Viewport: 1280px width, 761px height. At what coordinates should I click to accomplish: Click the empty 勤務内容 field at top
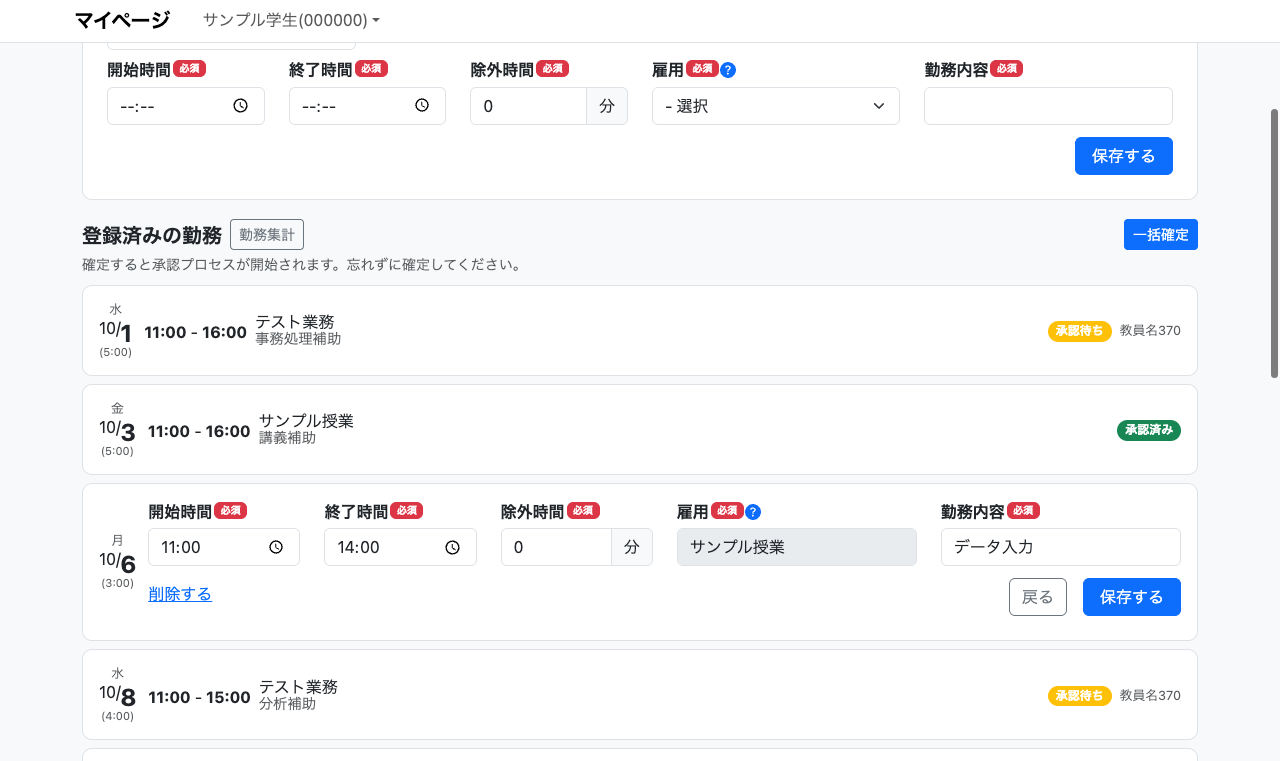(1047, 106)
